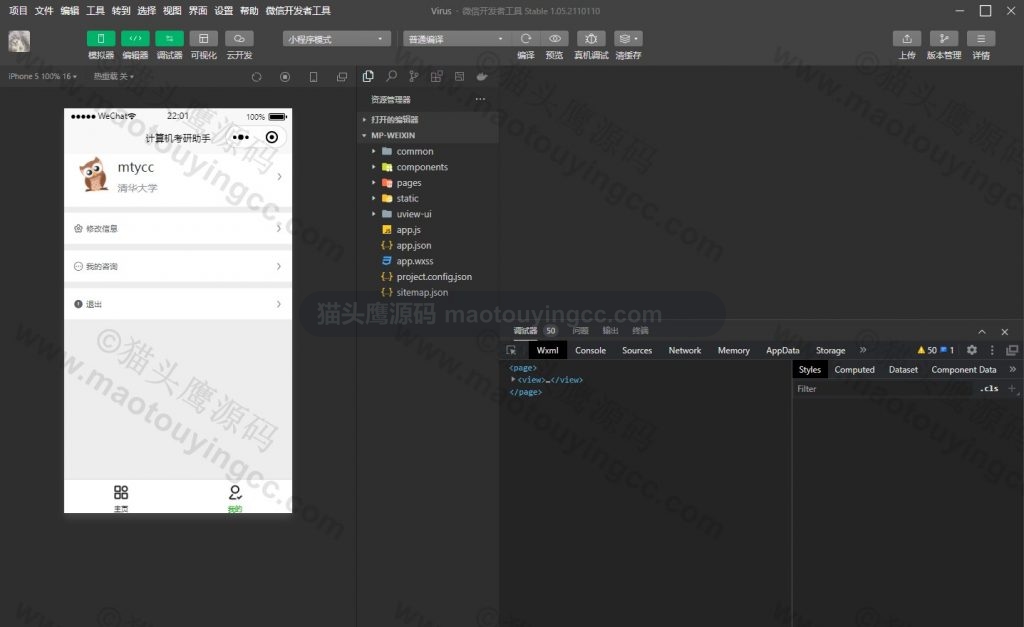Viewport: 1024px width, 627px height.
Task: Click the Styles Filter input field
Action: [884, 388]
